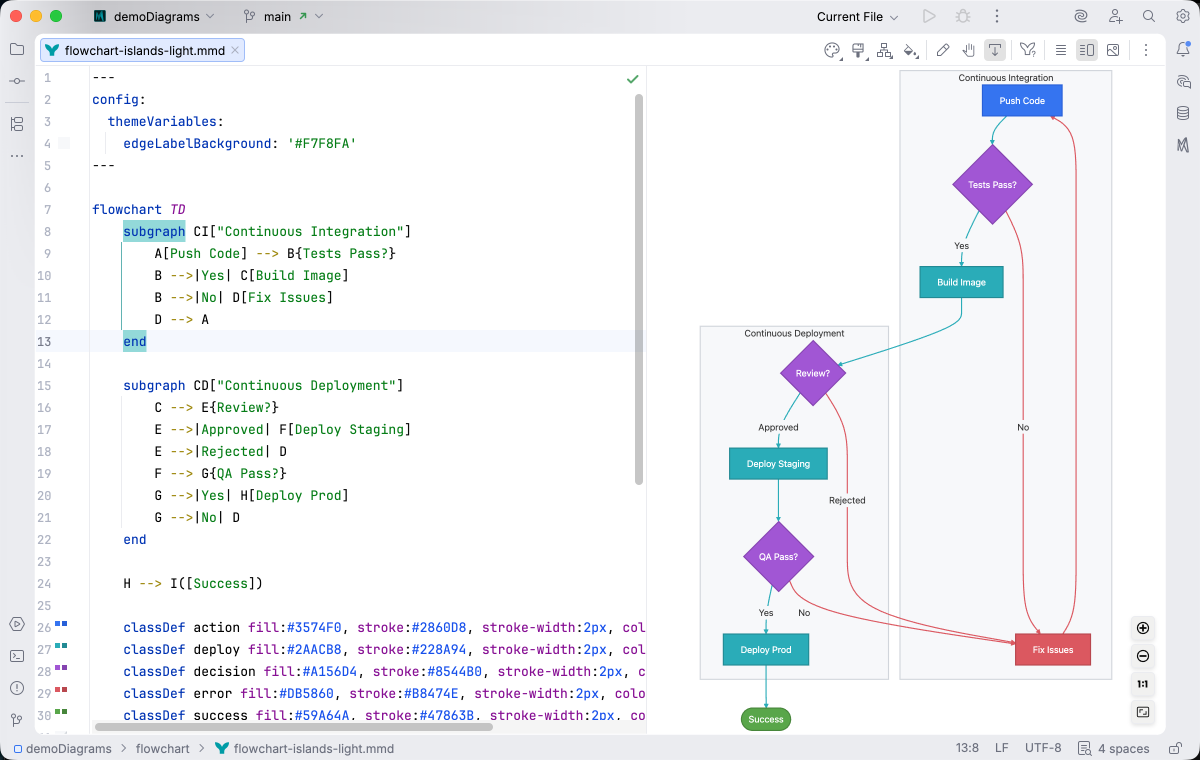Open the Database tool window
Screen dimensions: 1200x760
1183,113
